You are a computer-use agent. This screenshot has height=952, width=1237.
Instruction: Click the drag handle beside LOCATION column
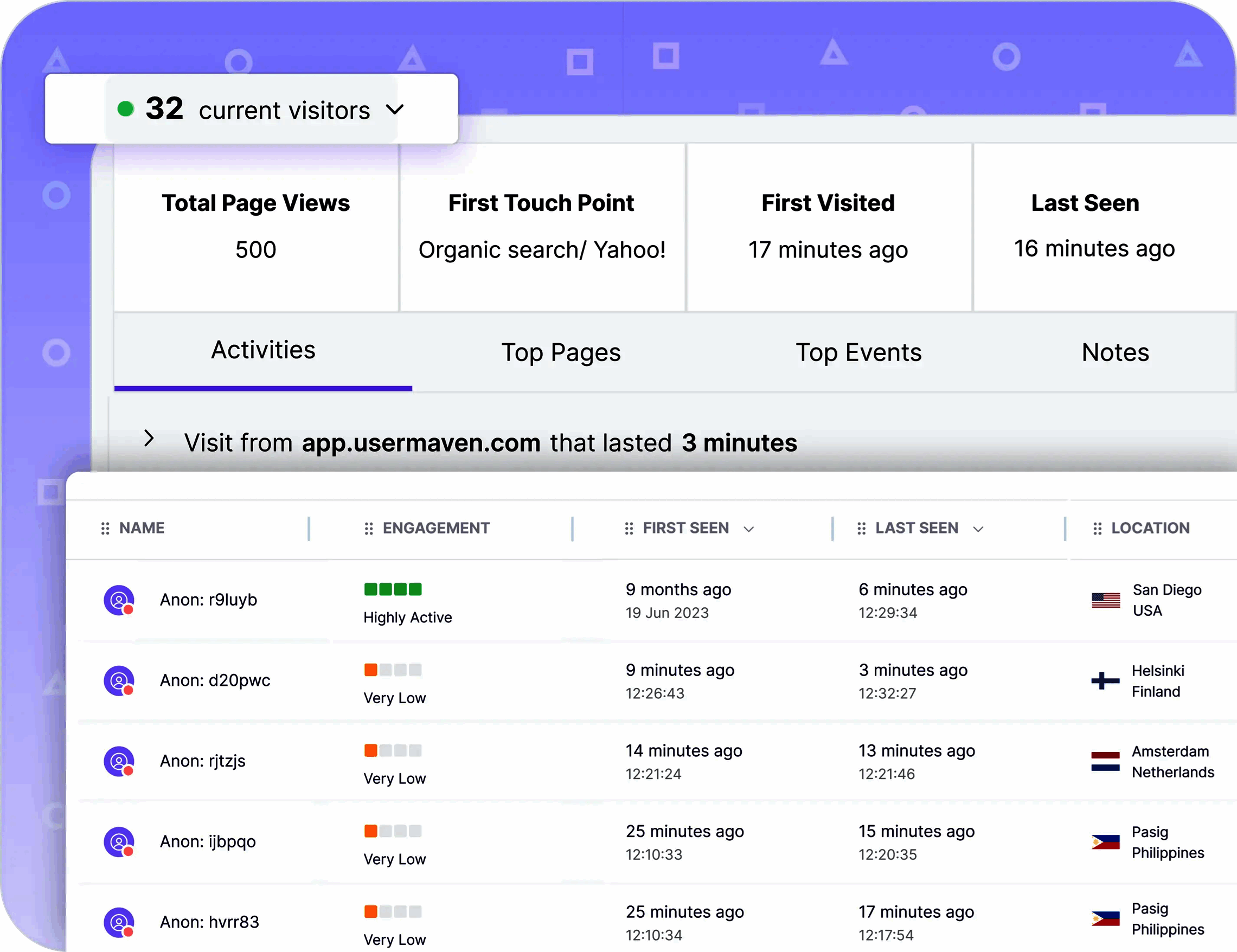(1097, 529)
